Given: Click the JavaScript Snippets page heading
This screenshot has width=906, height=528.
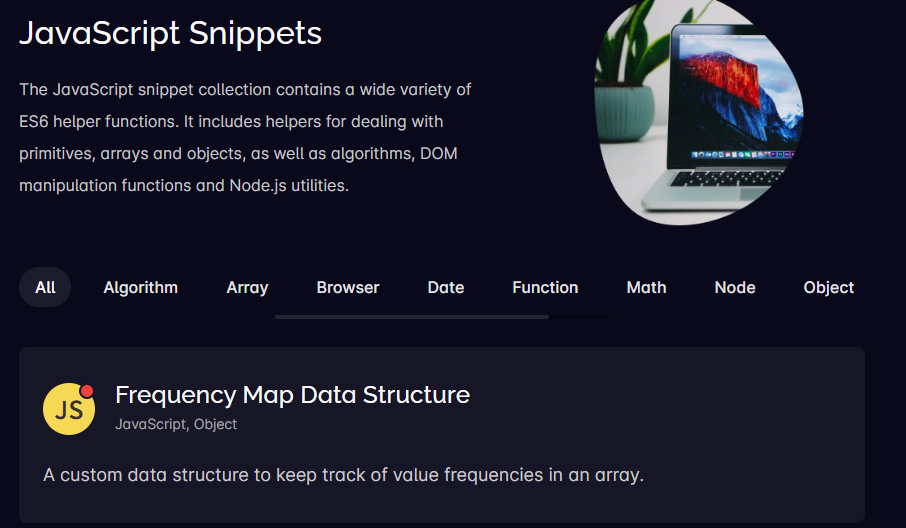Looking at the screenshot, I should [x=170, y=33].
